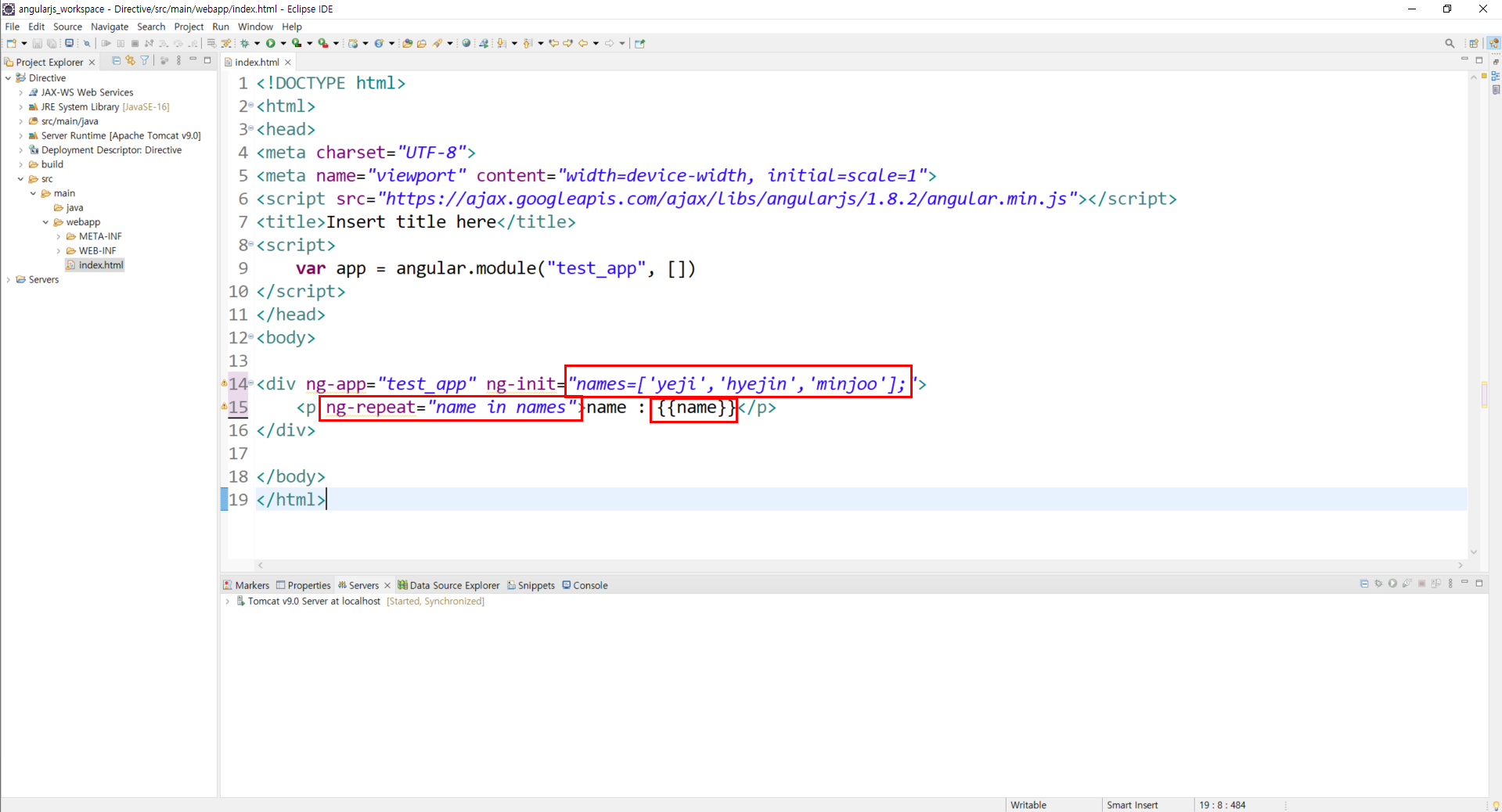
Task: Open the Window menu
Action: (255, 27)
